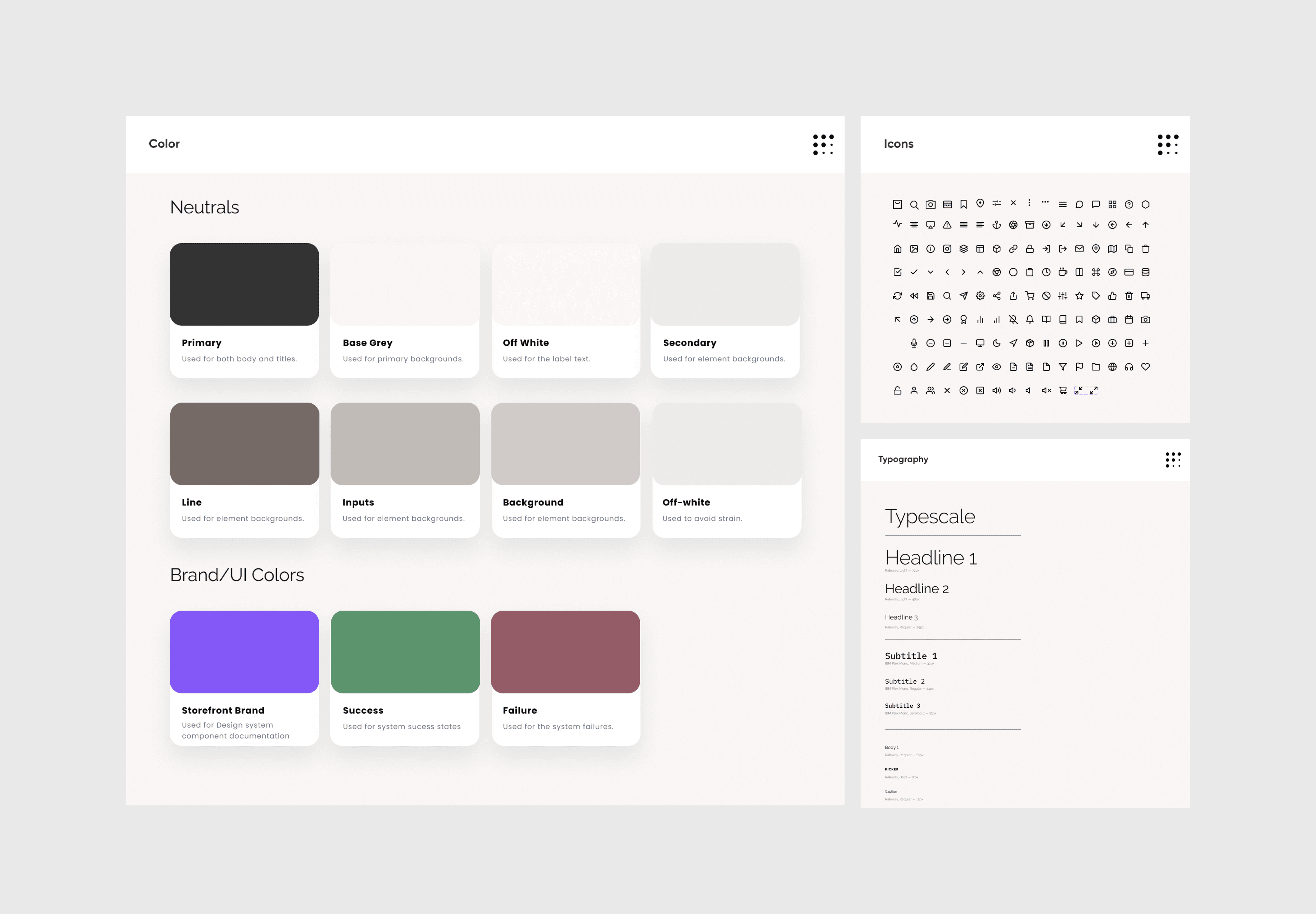Click the chevron-right arrow icon
This screenshot has width=1316, height=914.
pyautogui.click(x=963, y=272)
